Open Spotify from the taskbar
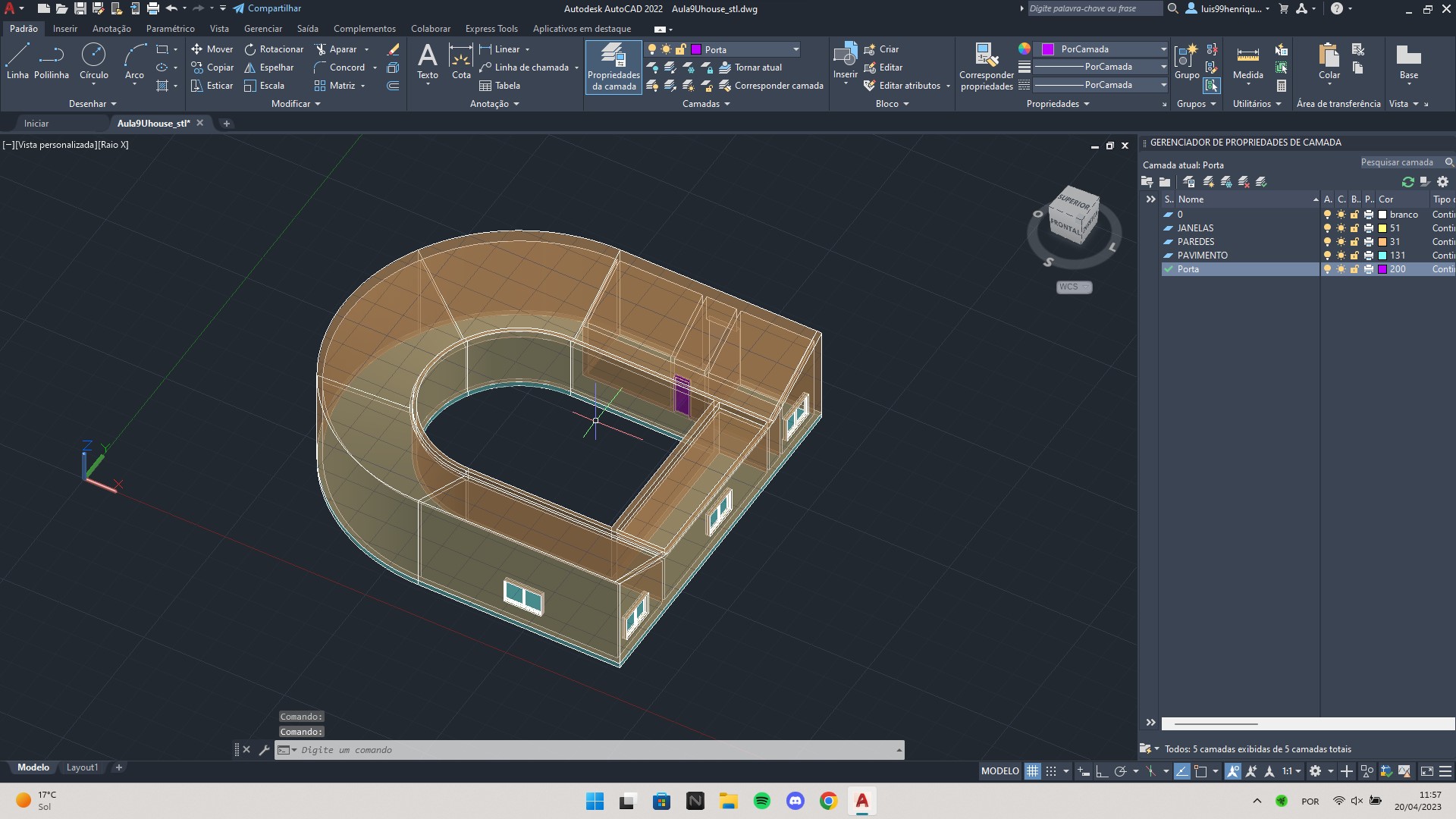This screenshot has width=1456, height=819. point(762,801)
